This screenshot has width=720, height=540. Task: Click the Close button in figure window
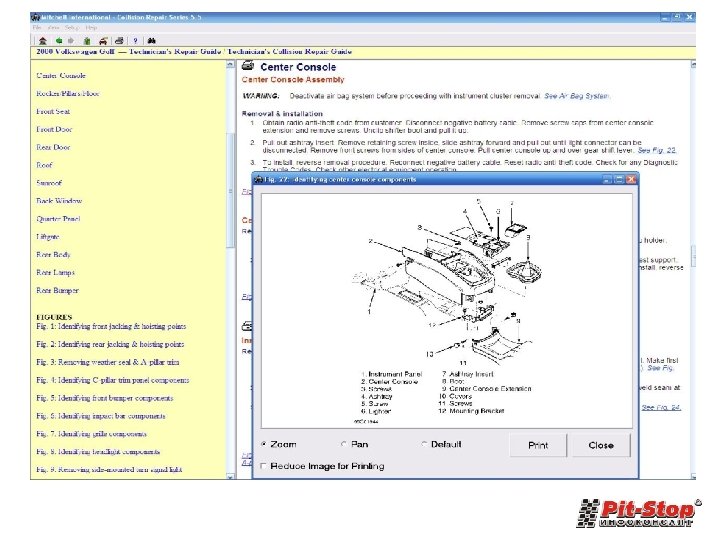[601, 445]
